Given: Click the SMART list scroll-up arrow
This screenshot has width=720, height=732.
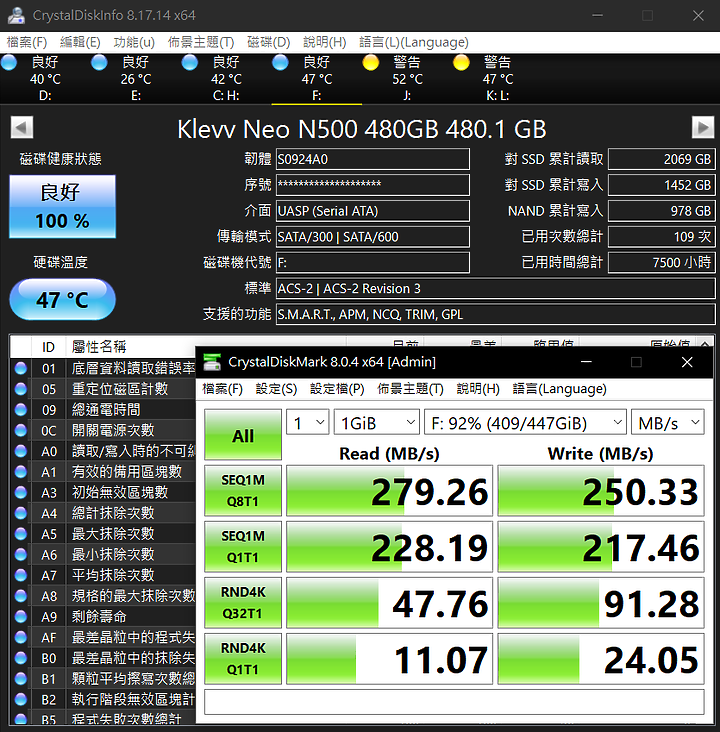Looking at the screenshot, I should [x=705, y=345].
